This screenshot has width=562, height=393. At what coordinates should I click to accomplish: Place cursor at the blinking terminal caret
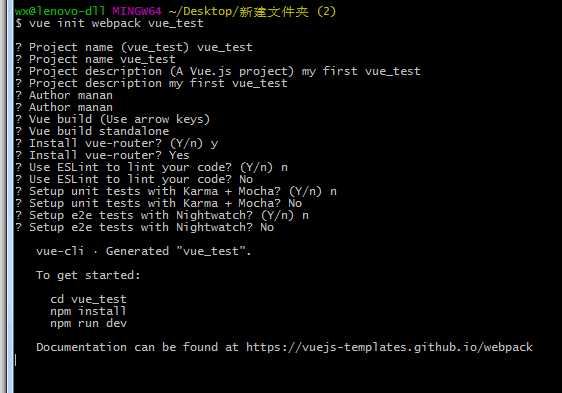tap(15, 360)
